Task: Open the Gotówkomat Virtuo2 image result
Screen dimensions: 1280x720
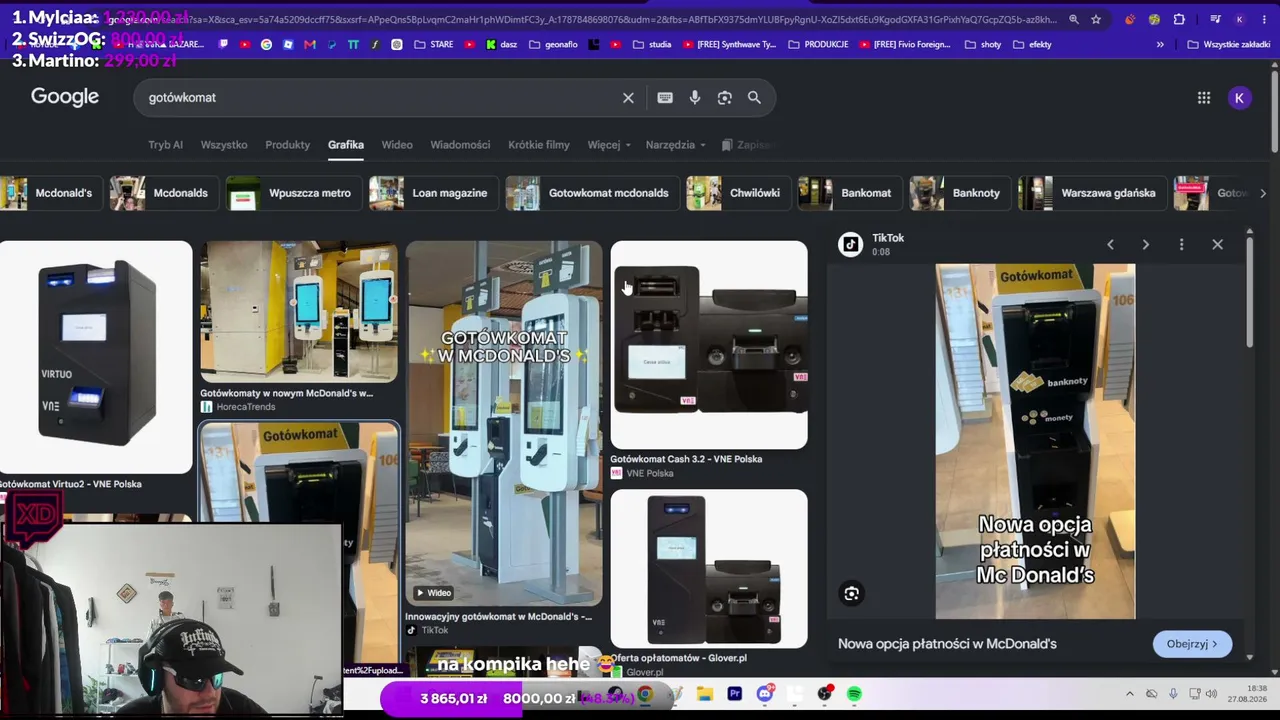Action: (96, 356)
